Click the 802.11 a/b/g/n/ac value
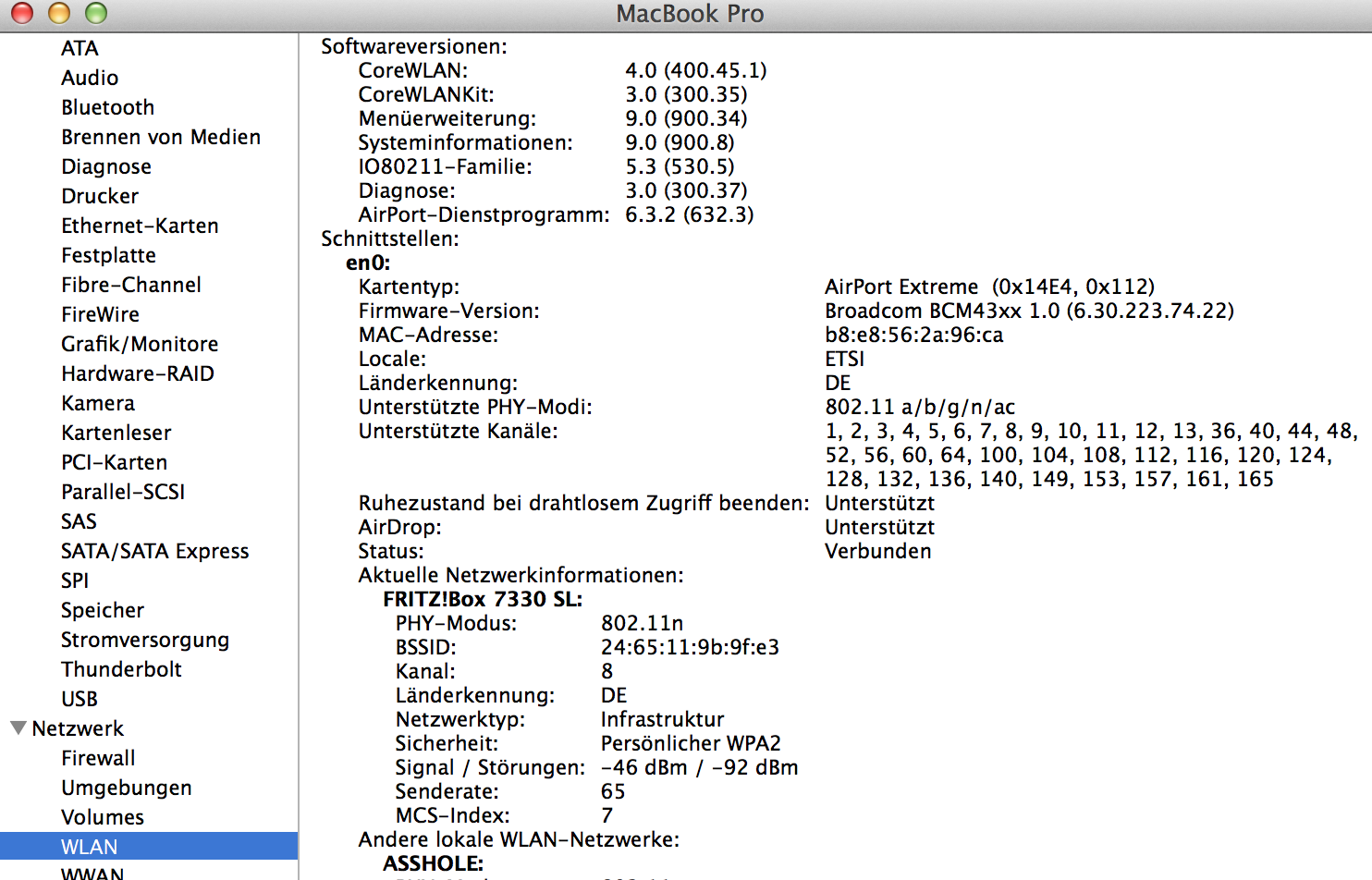Image resolution: width=1372 pixels, height=880 pixels. pyautogui.click(x=920, y=407)
